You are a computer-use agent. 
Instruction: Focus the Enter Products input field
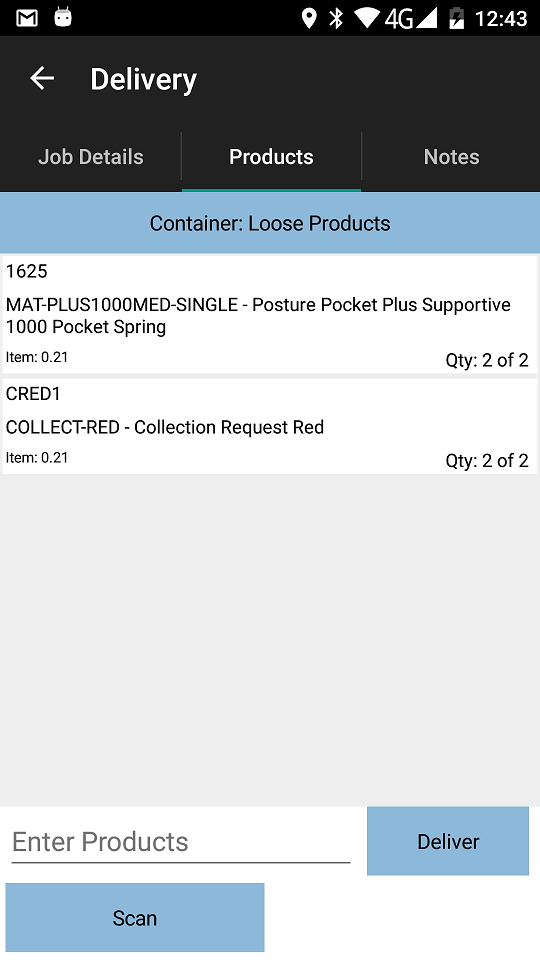(x=181, y=842)
